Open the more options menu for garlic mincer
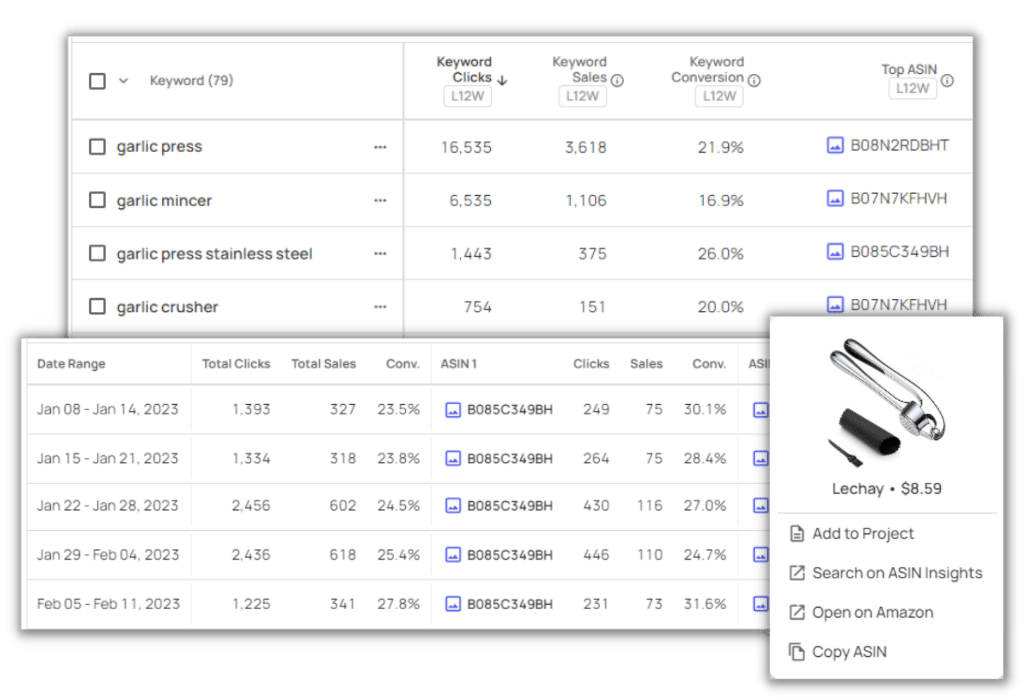1024x700 pixels. coord(380,200)
